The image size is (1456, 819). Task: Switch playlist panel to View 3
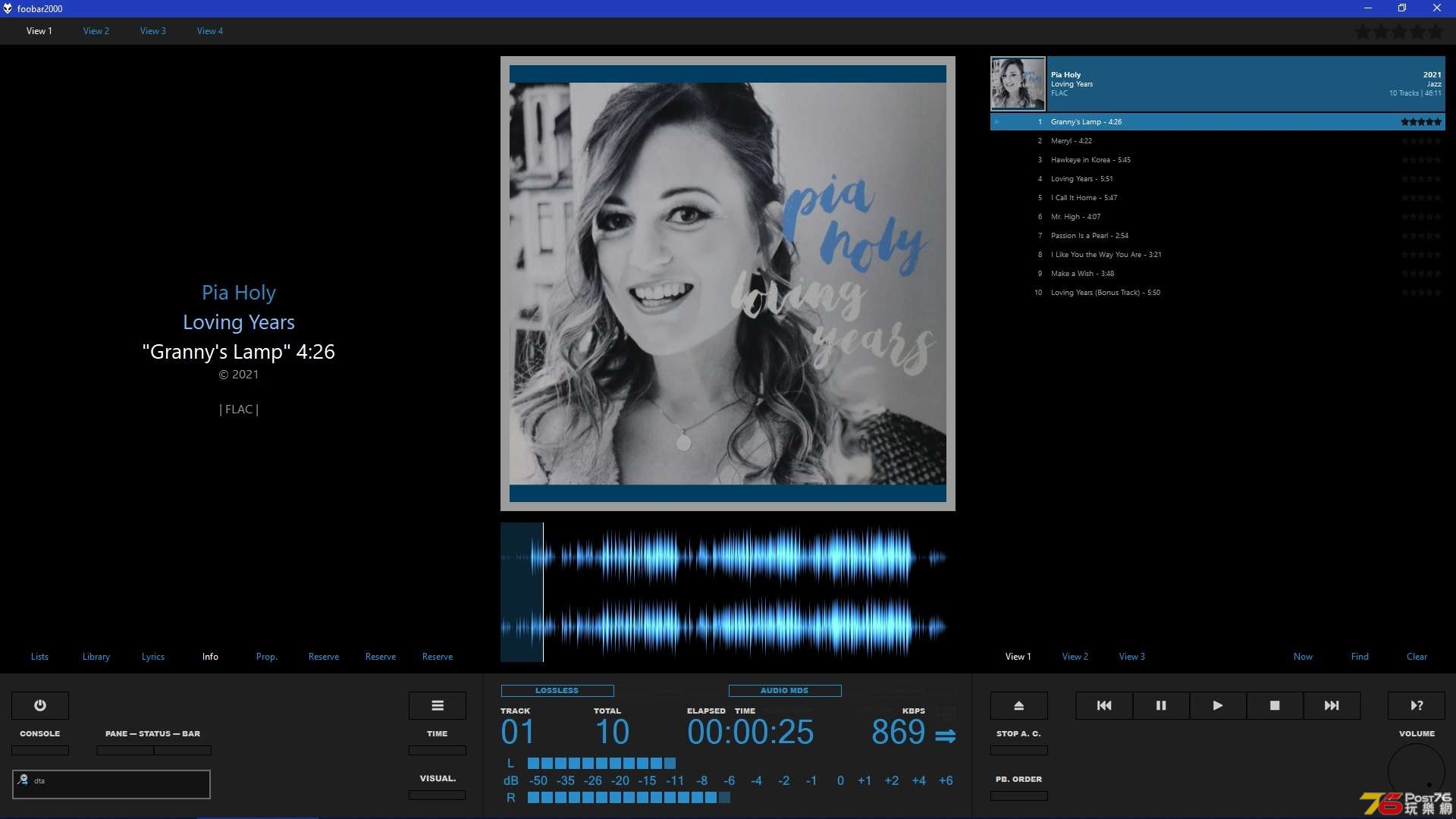[x=1132, y=657]
